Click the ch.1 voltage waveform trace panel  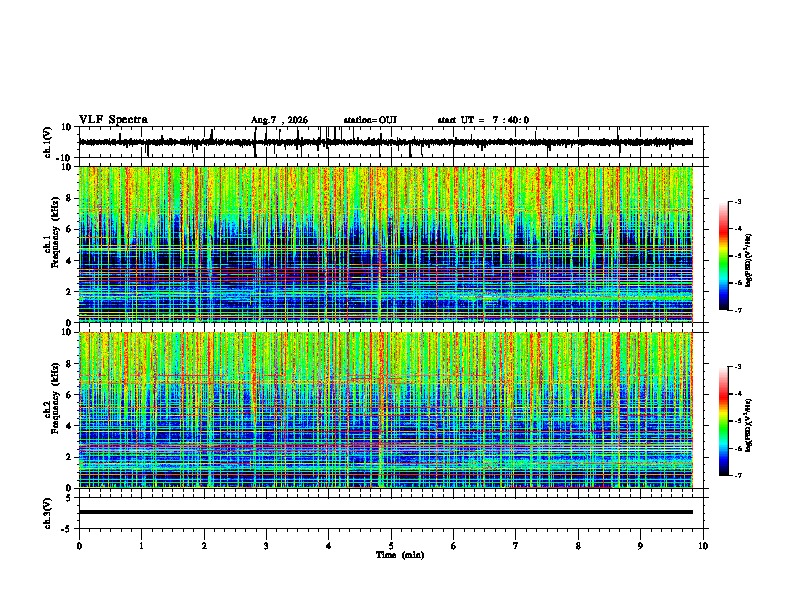[390, 142]
